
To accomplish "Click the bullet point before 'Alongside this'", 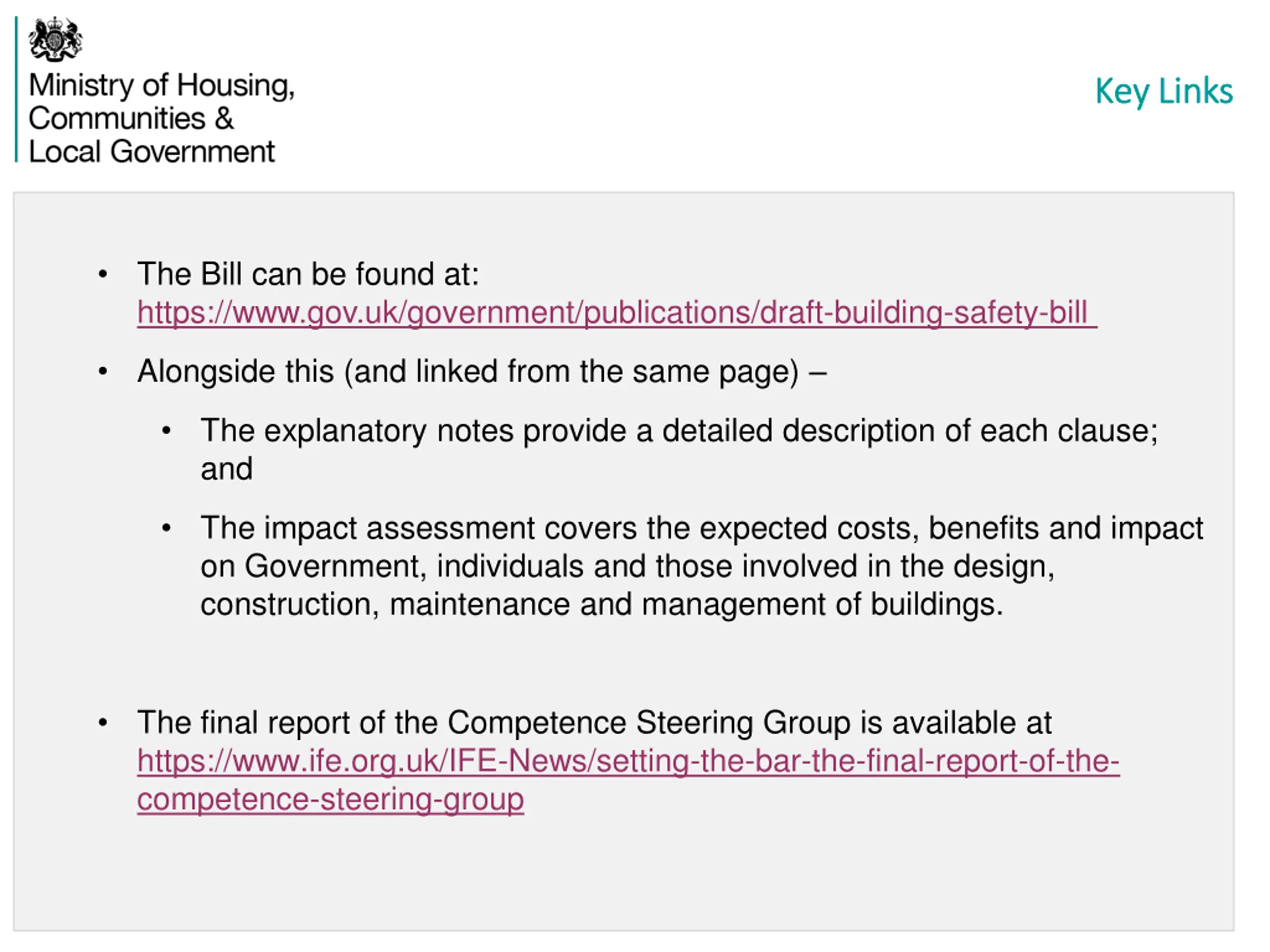I will pos(103,372).
